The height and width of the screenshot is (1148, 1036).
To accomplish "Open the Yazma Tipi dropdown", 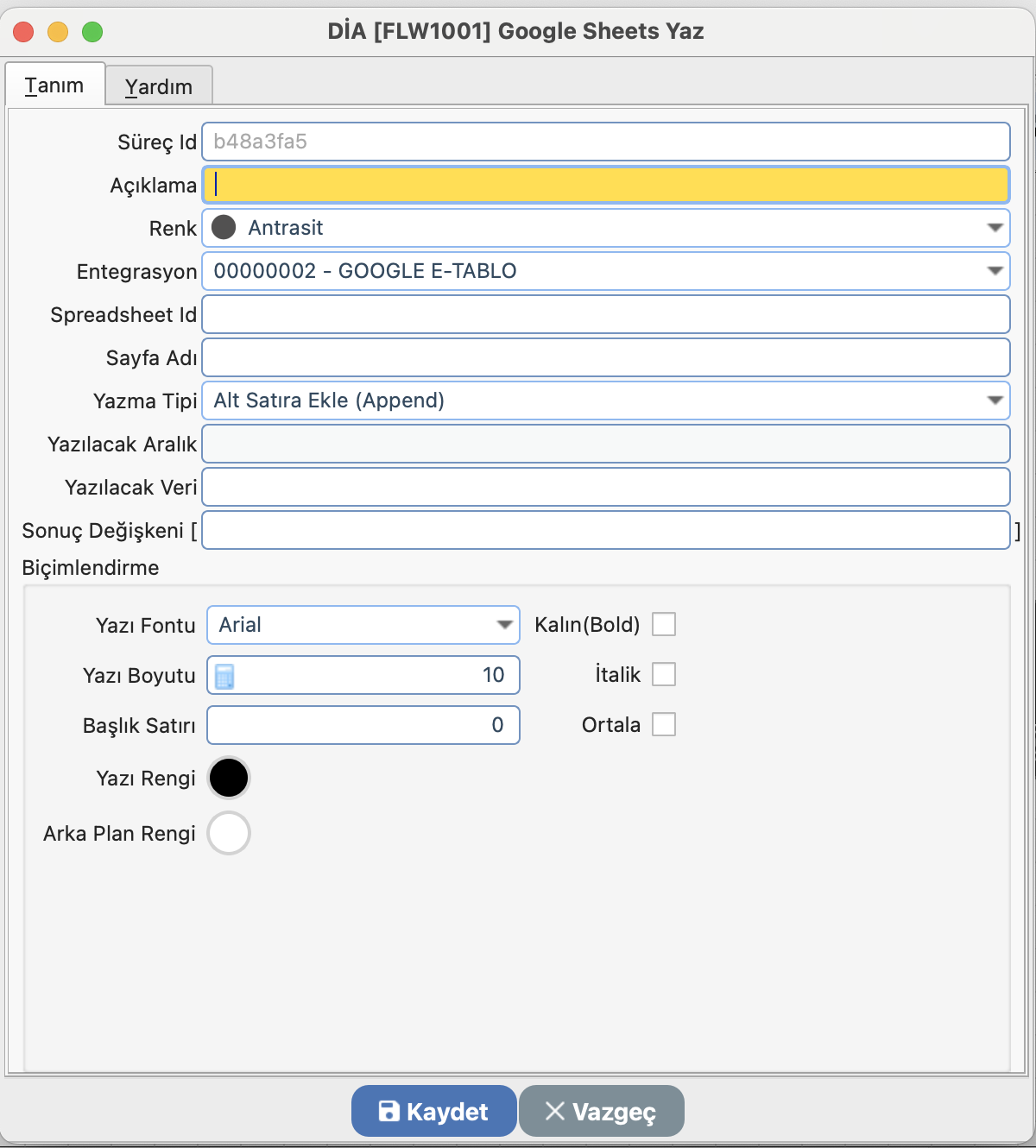I will [x=995, y=401].
